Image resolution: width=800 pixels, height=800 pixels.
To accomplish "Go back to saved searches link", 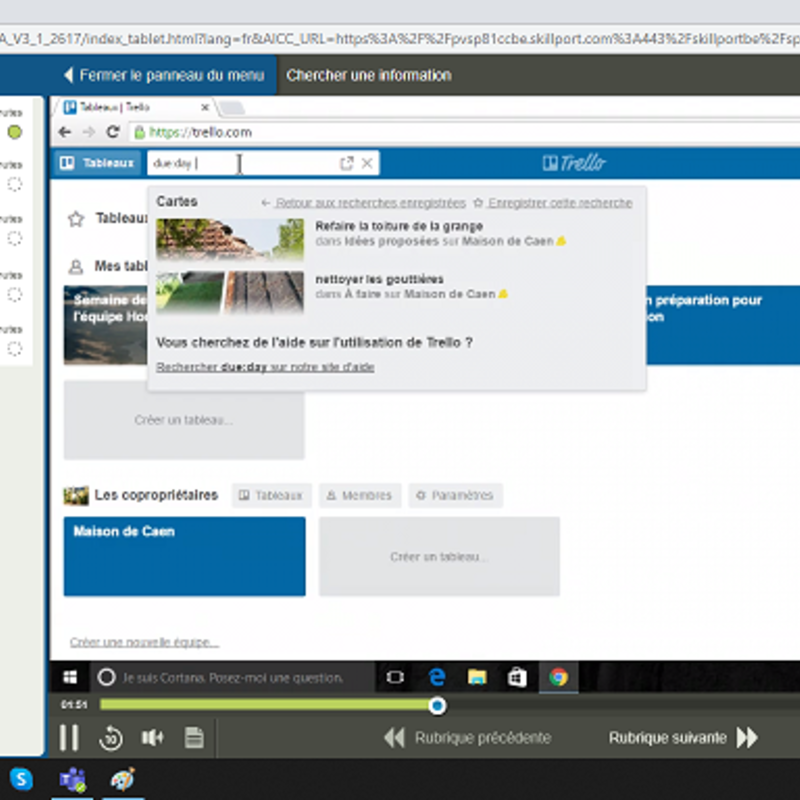I will [x=364, y=203].
